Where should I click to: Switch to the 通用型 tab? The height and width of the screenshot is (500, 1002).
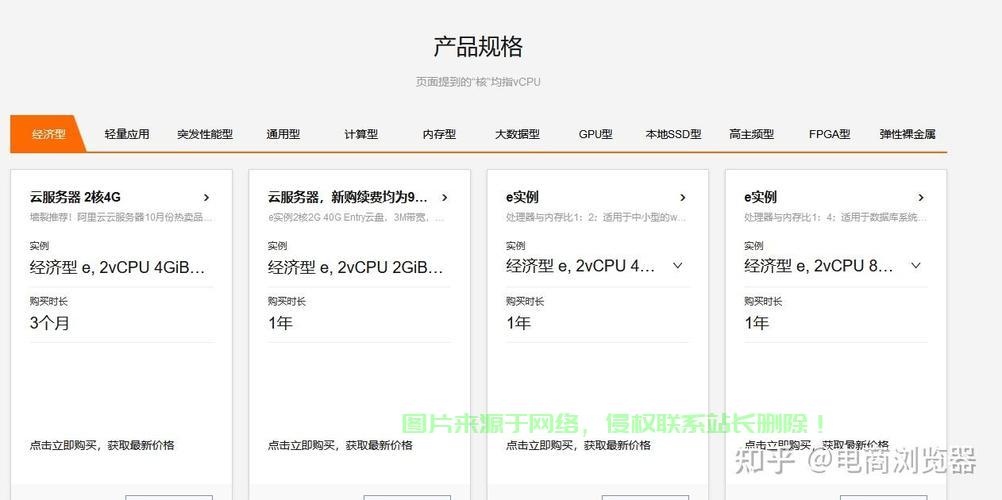point(283,134)
